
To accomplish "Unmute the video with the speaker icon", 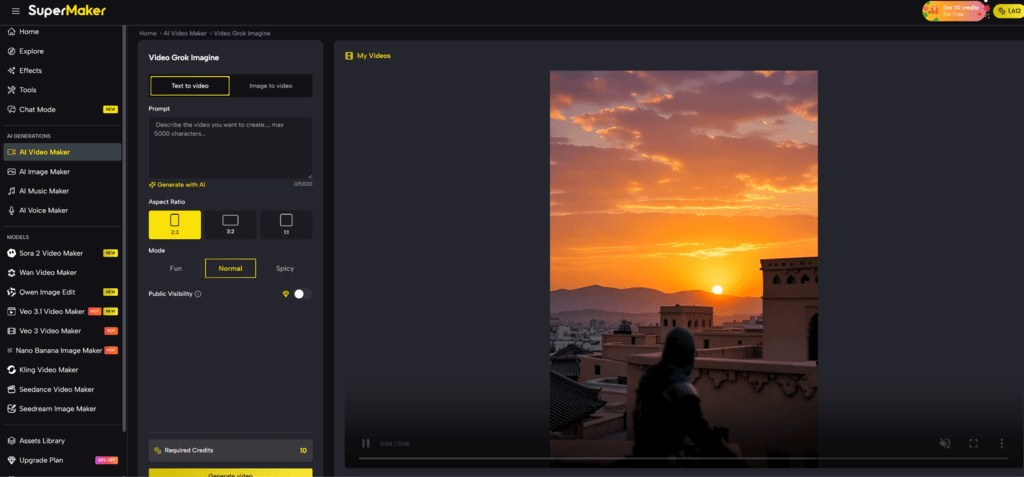I will coord(945,443).
